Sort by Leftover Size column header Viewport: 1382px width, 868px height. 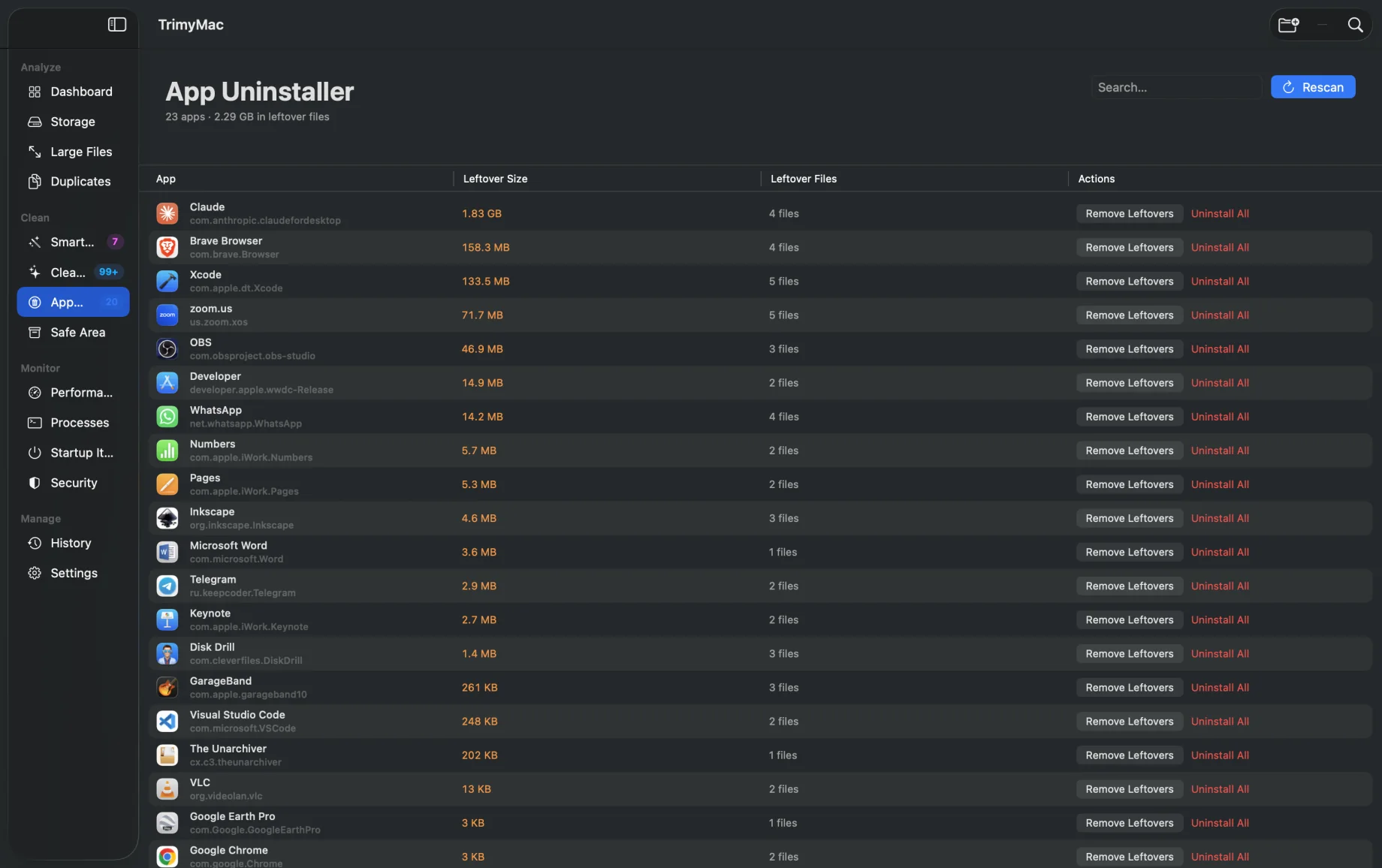pyautogui.click(x=495, y=179)
